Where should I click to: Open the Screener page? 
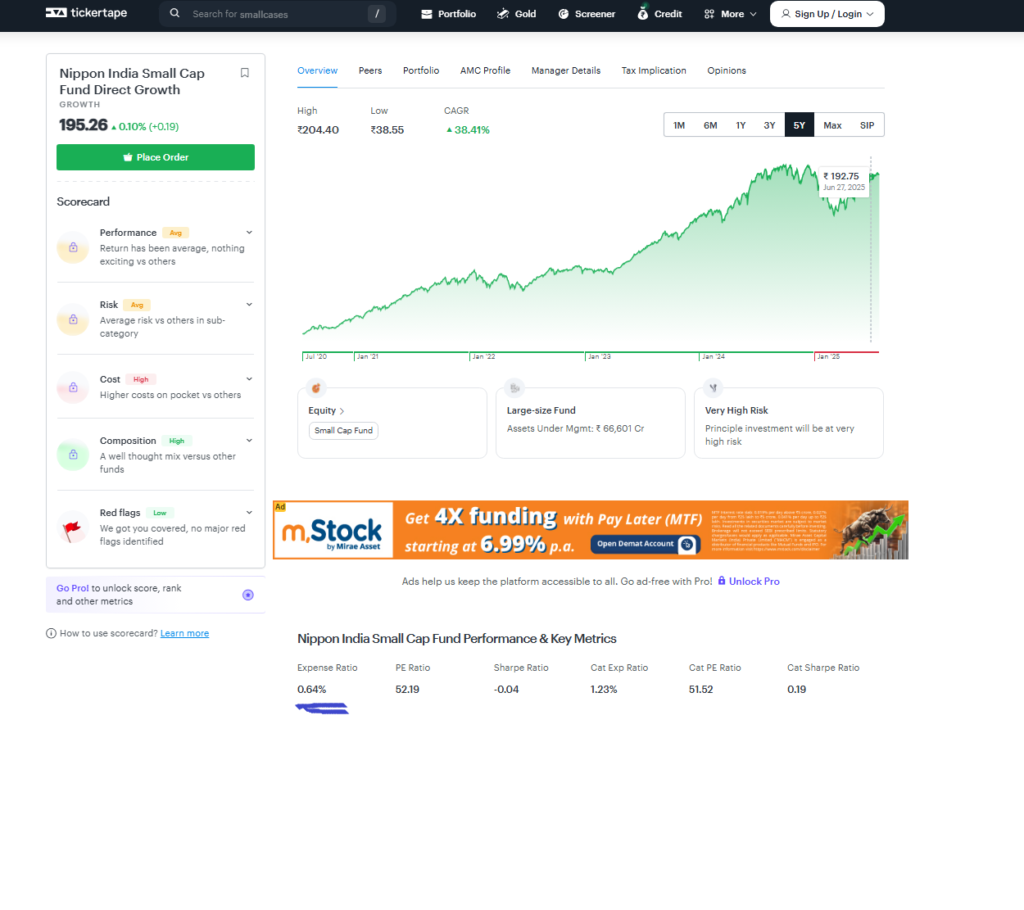pyautogui.click(x=586, y=14)
